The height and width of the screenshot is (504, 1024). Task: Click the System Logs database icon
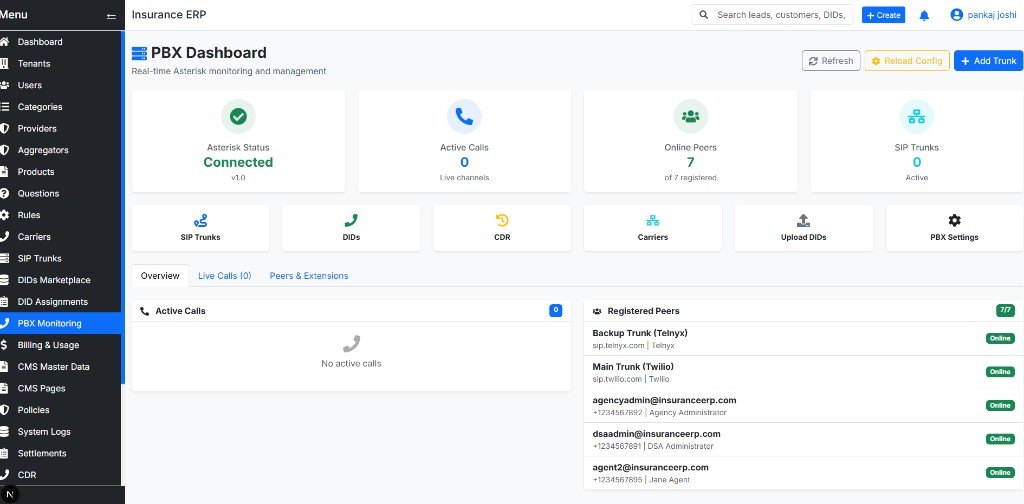coord(4,432)
